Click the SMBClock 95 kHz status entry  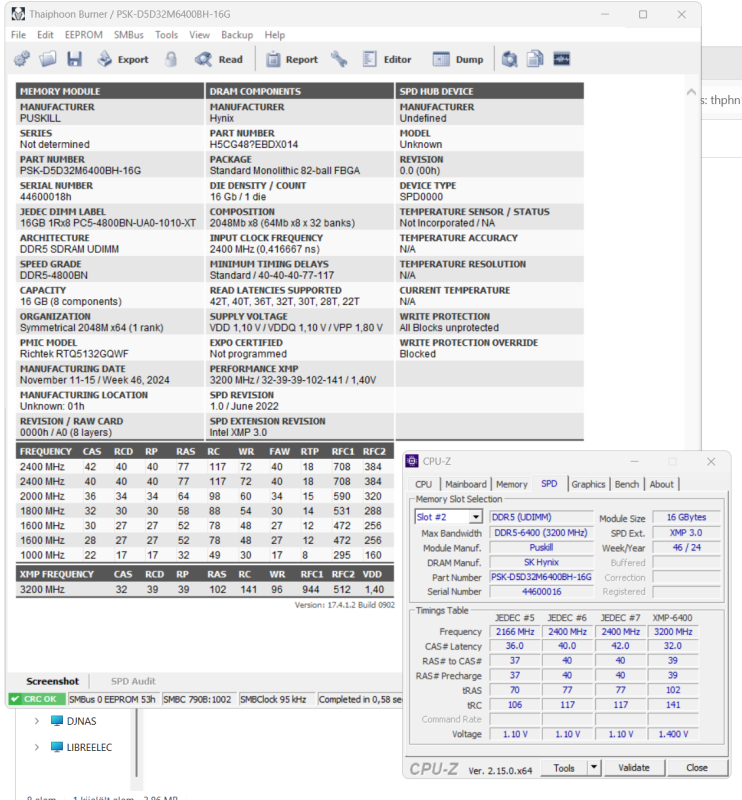[x=276, y=699]
